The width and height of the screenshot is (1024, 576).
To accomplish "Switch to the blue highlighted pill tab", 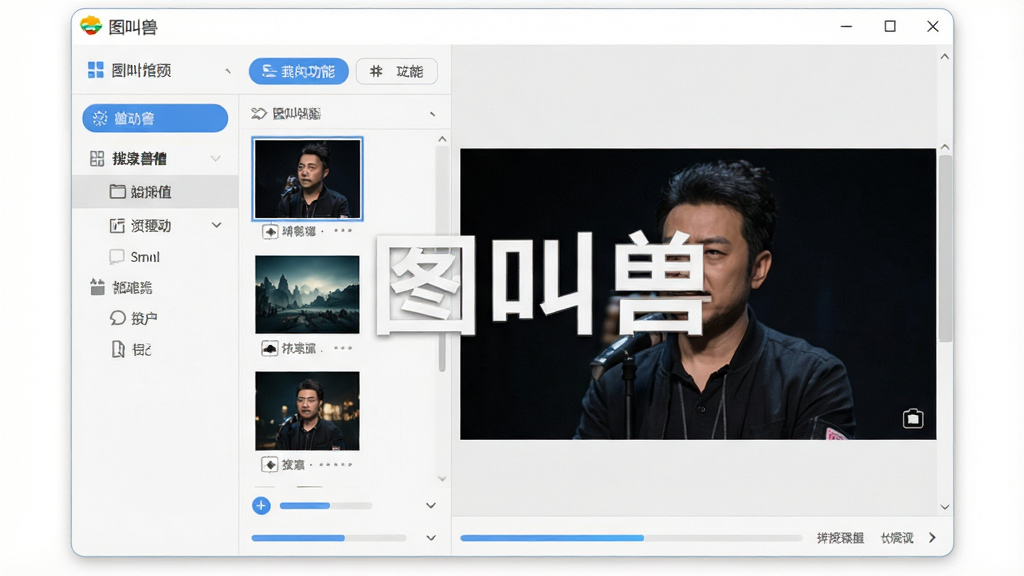I will (x=298, y=71).
